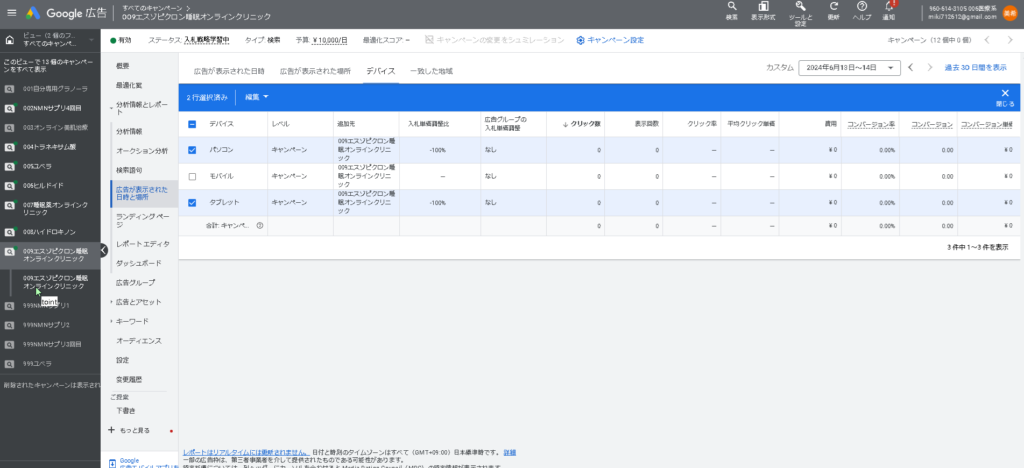Click レポートはリアルタイムには更新されません link
1024x468 pixels.
tap(246, 452)
